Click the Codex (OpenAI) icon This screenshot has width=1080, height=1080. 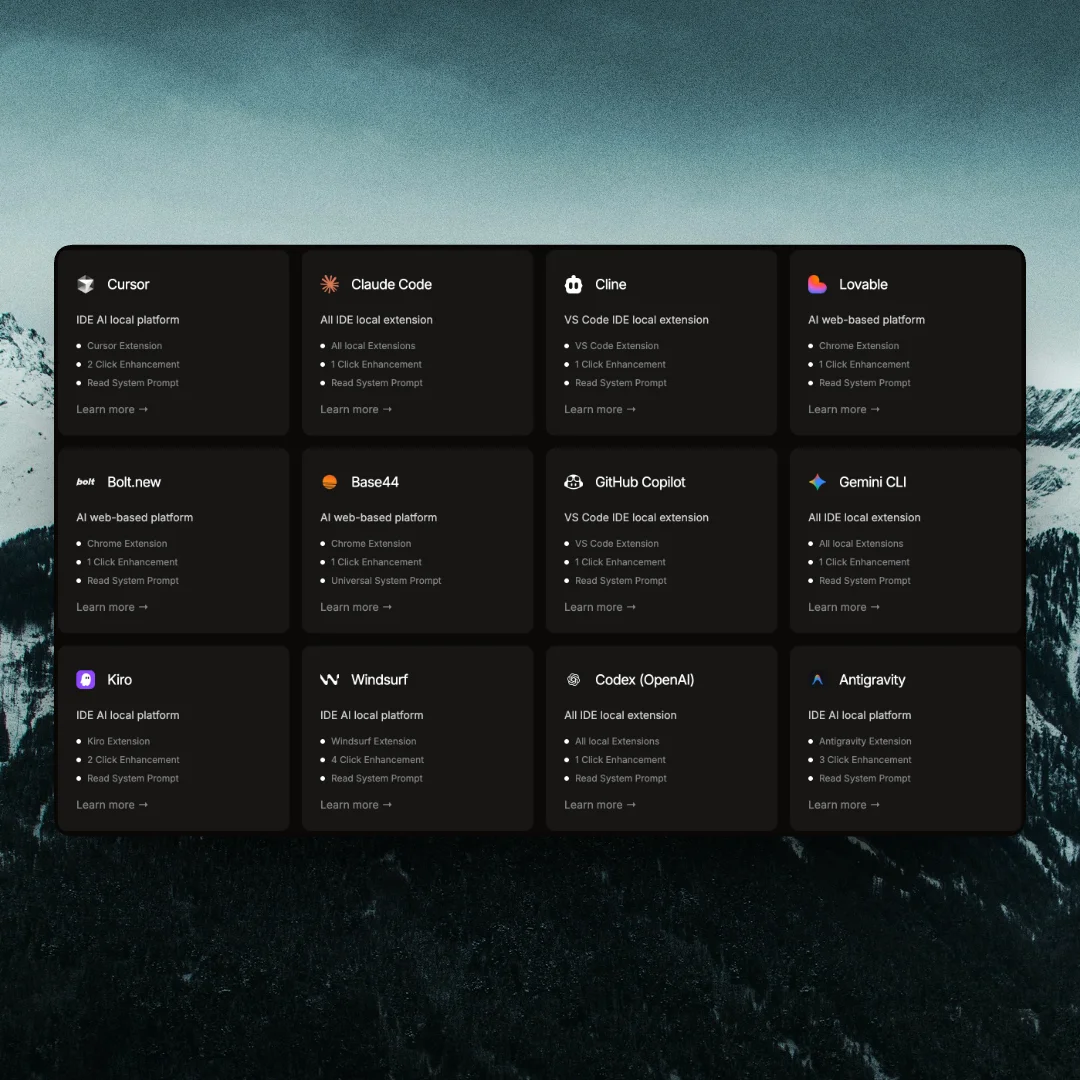[x=573, y=679]
